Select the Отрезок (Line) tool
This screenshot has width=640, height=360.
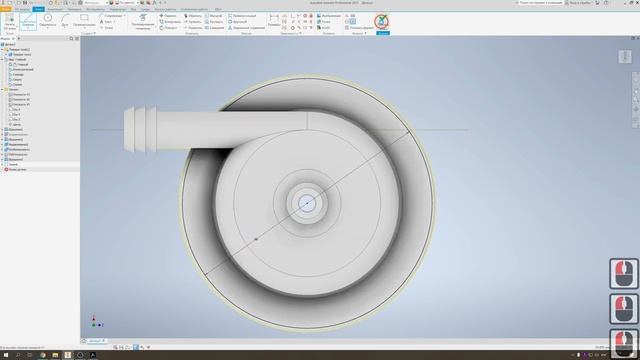click(x=28, y=21)
